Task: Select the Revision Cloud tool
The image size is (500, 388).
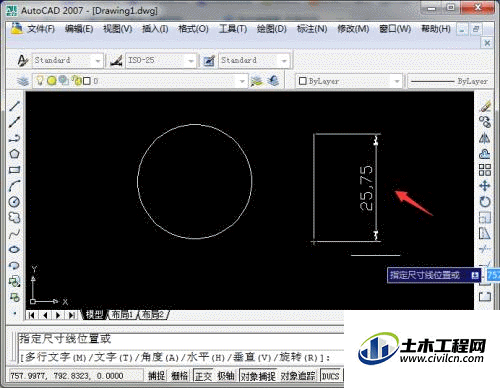Action: 14,218
